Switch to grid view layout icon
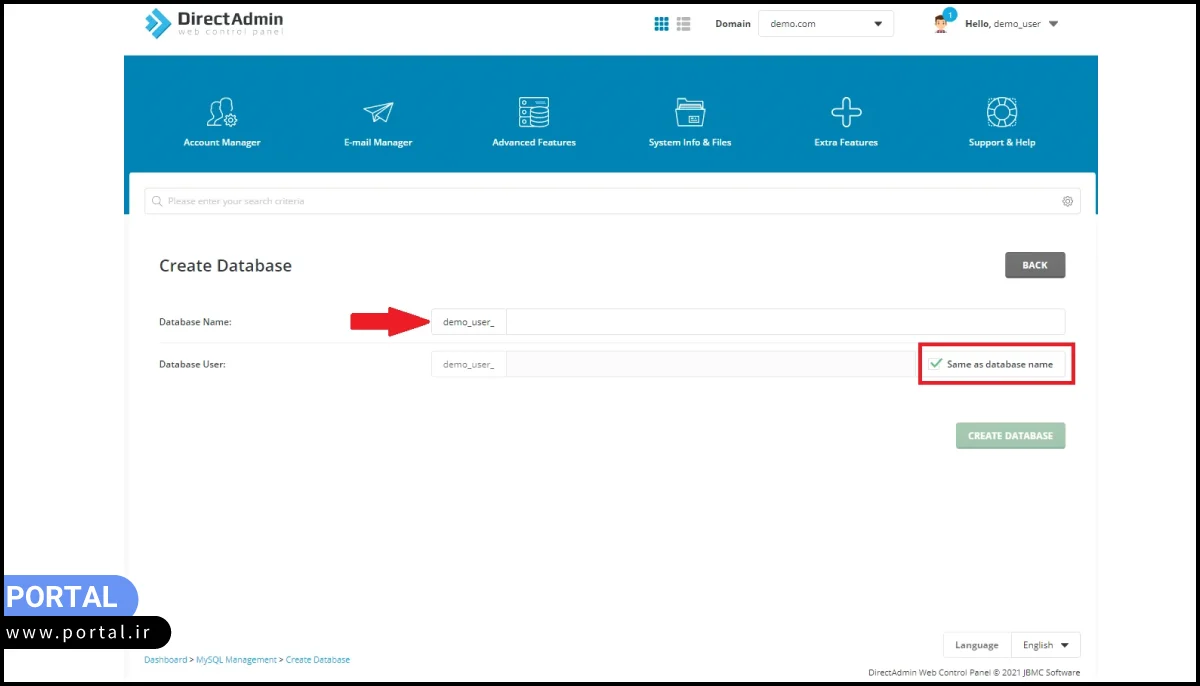Image resolution: width=1200 pixels, height=686 pixels. pyautogui.click(x=661, y=24)
